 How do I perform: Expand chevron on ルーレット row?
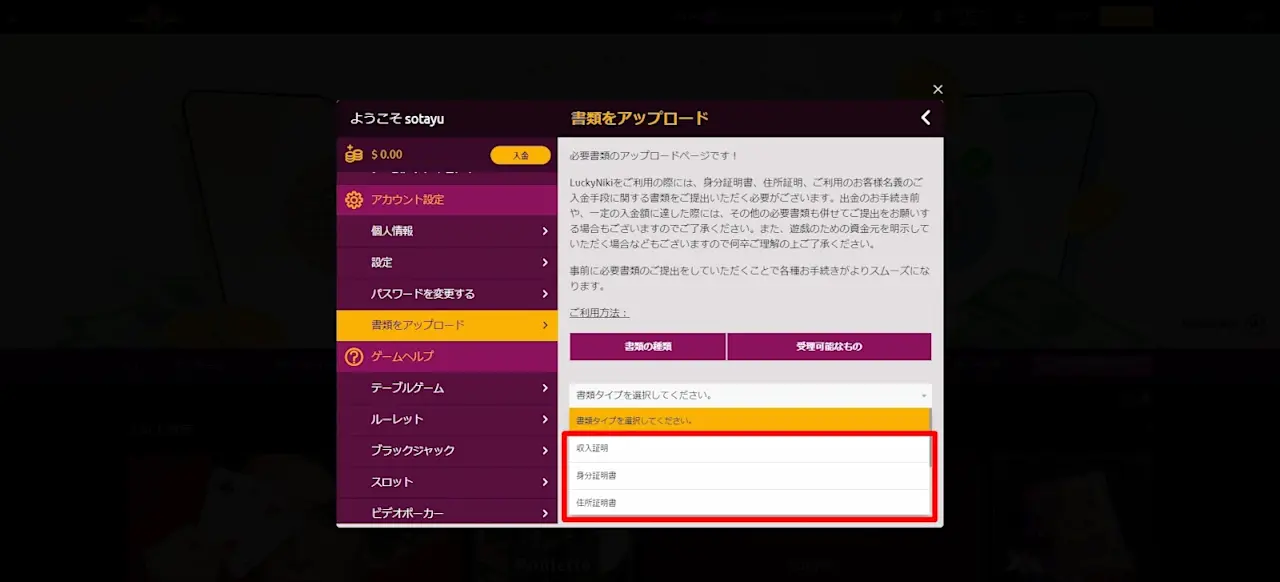(545, 419)
